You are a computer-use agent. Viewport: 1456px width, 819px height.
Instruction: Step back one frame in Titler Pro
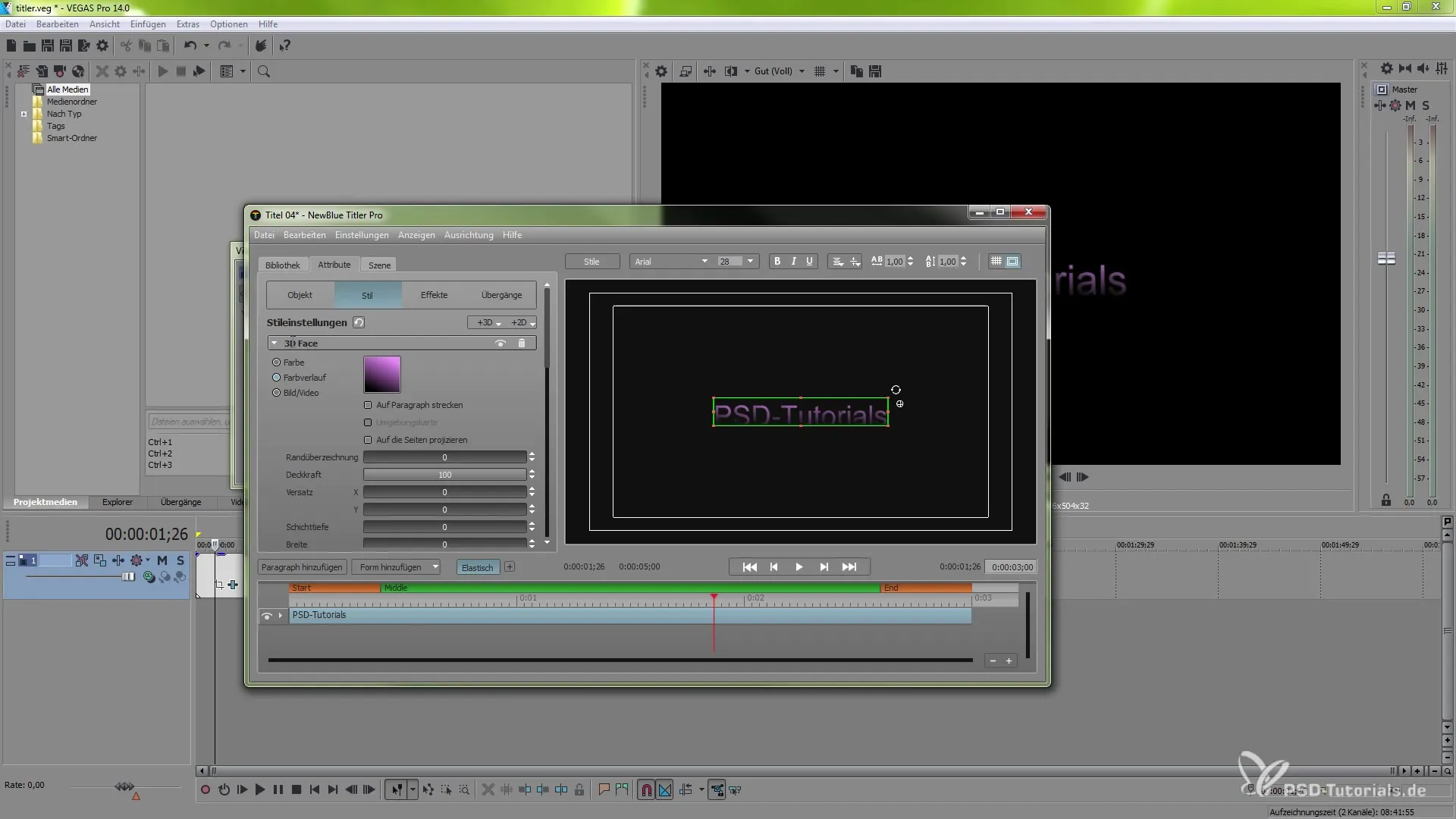(773, 567)
